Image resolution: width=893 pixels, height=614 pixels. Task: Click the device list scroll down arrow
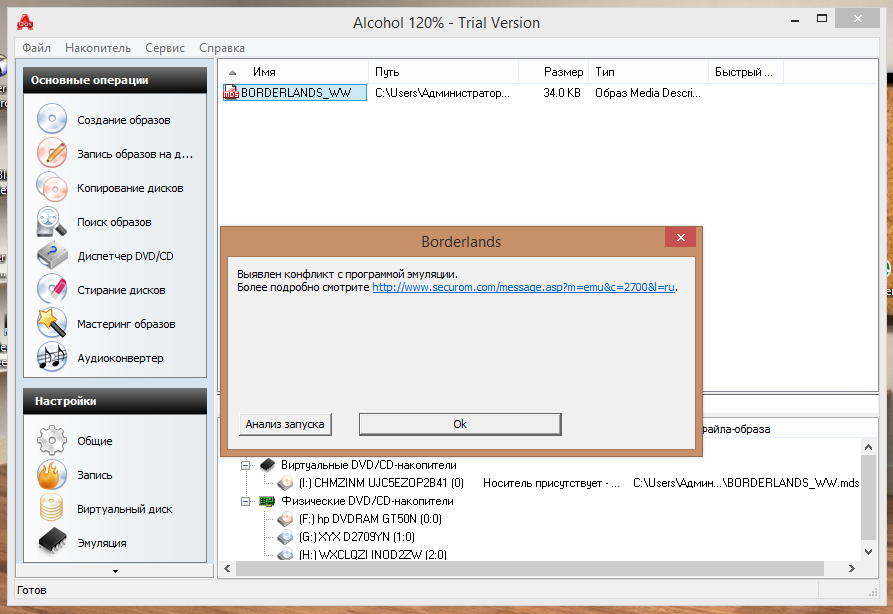pos(868,551)
